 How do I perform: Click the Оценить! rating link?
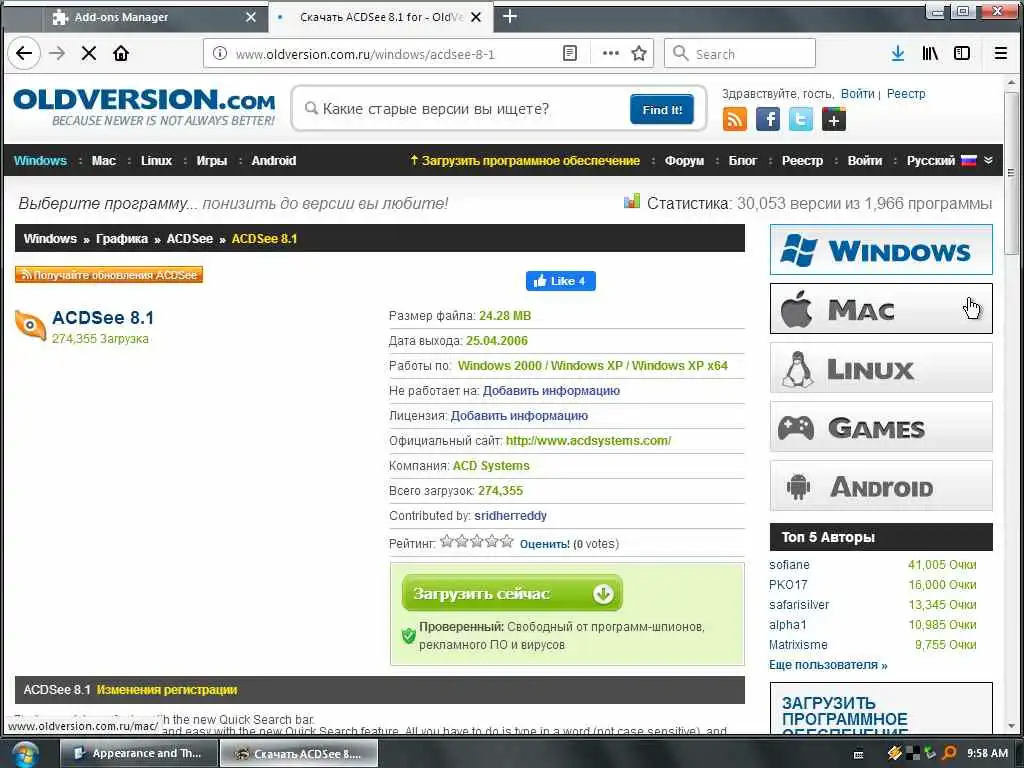coord(544,543)
